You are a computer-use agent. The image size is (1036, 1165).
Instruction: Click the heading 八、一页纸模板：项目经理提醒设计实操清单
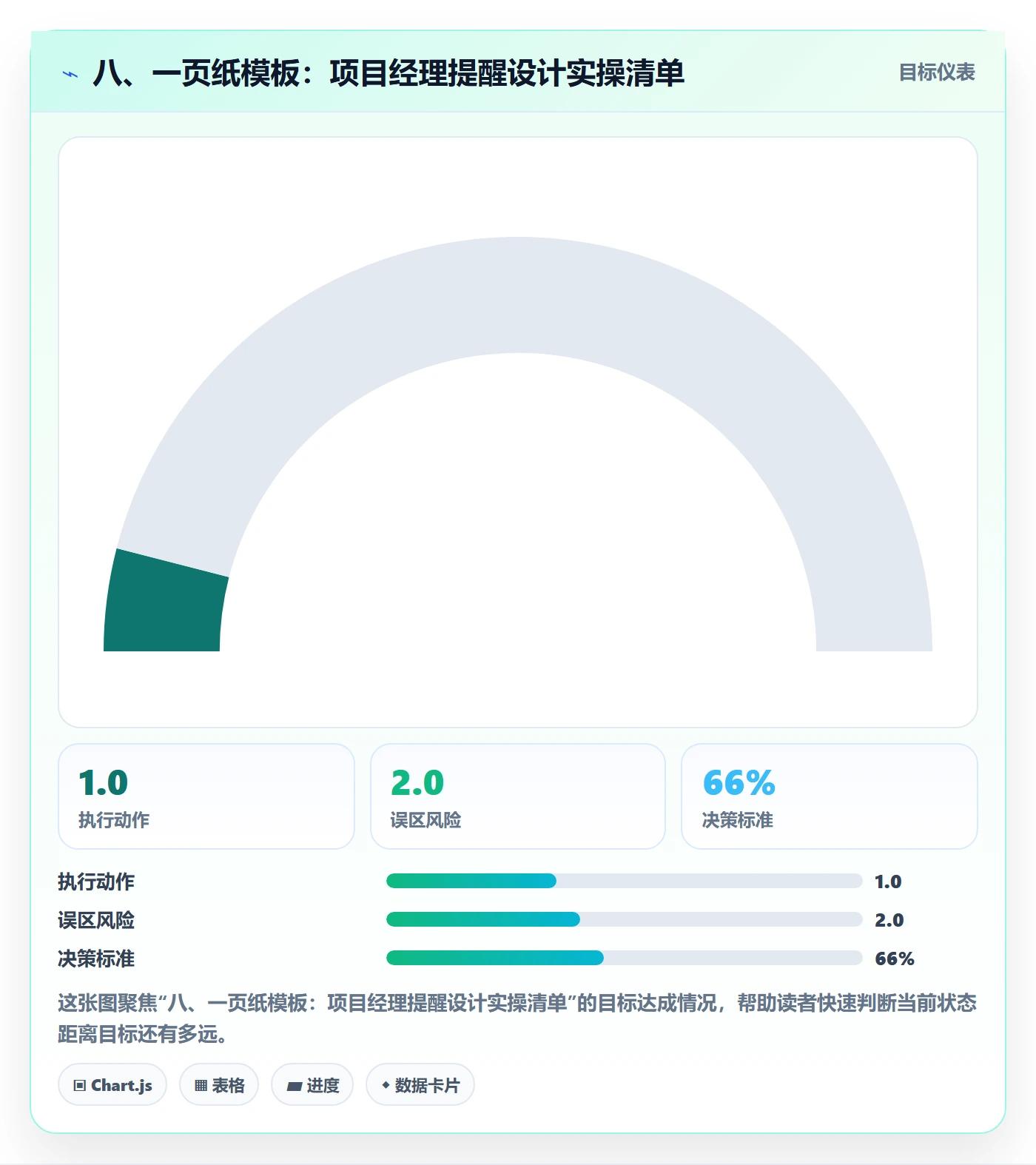[388, 73]
